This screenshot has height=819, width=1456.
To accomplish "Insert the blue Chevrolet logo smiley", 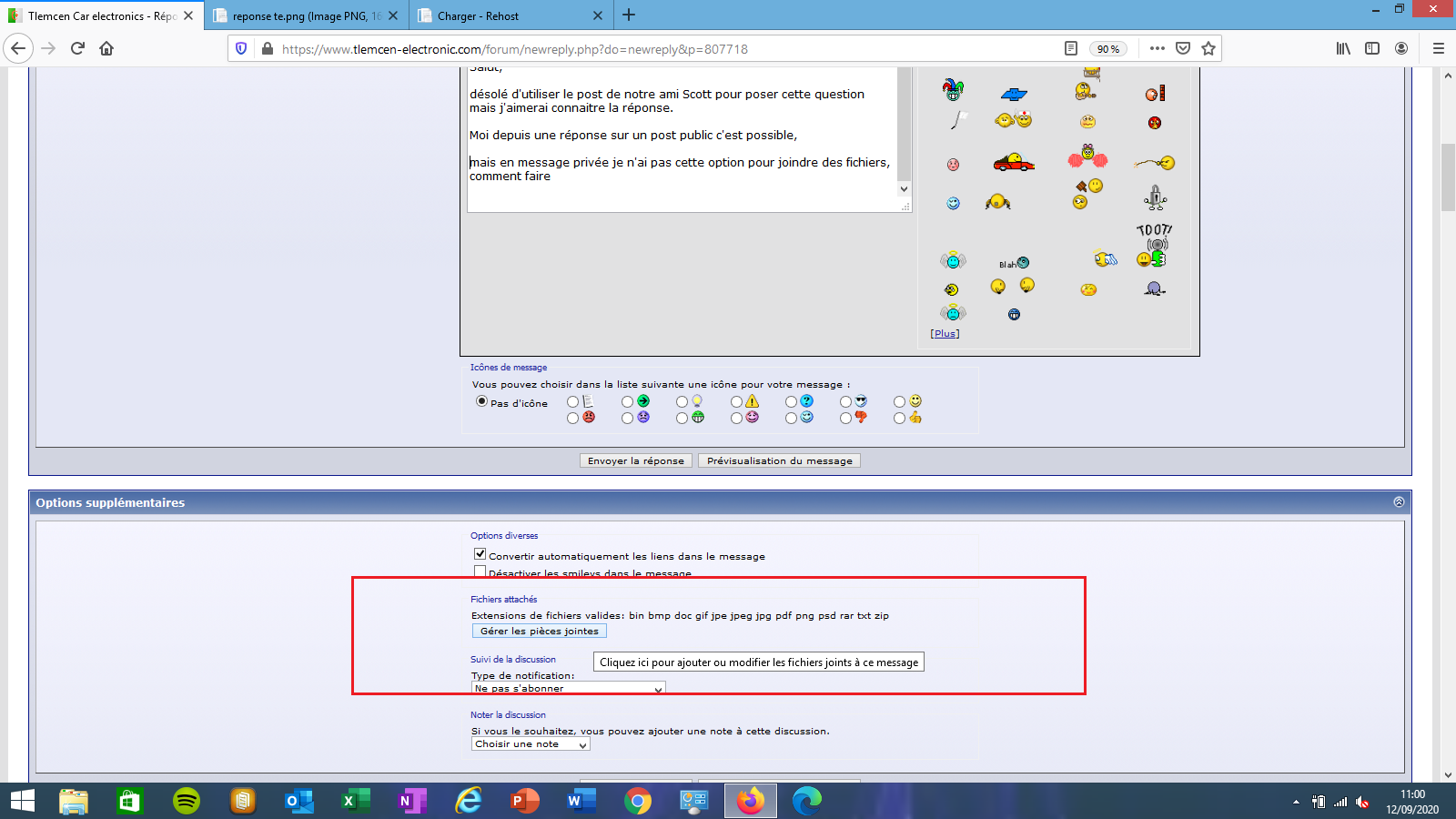I will [1014, 94].
